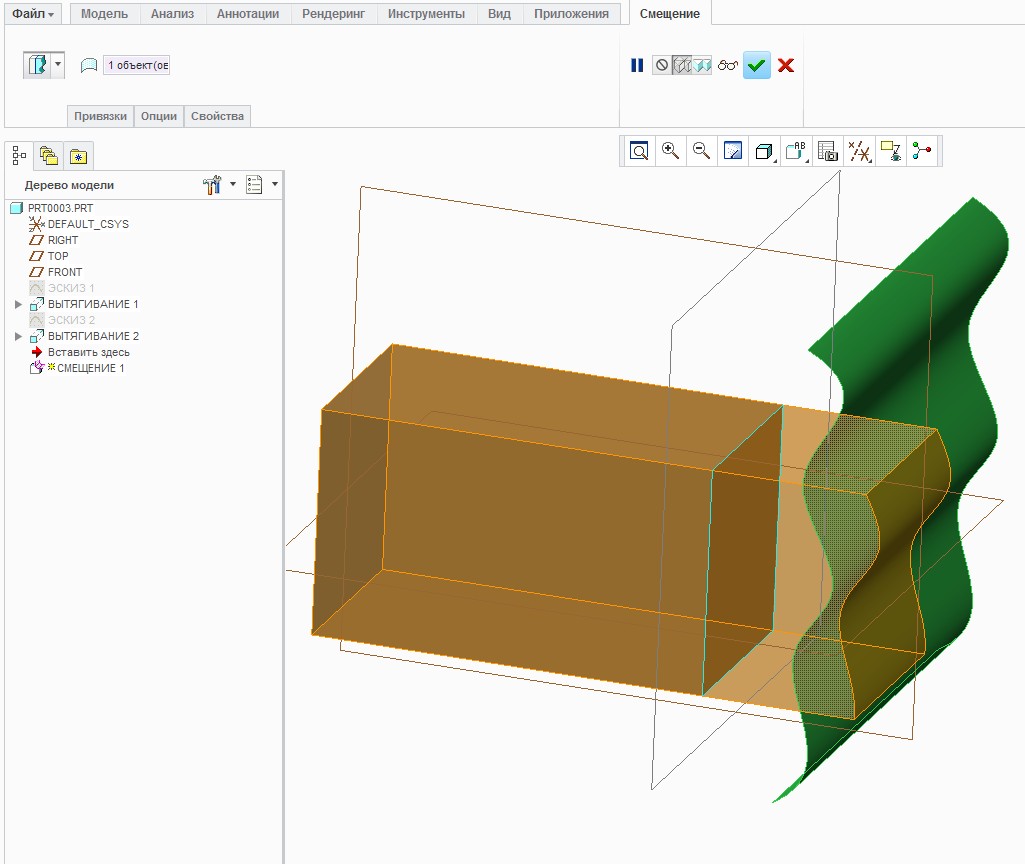This screenshot has width=1025, height=864.
Task: Switch to the Инструменты ribbon tab
Action: tap(426, 14)
